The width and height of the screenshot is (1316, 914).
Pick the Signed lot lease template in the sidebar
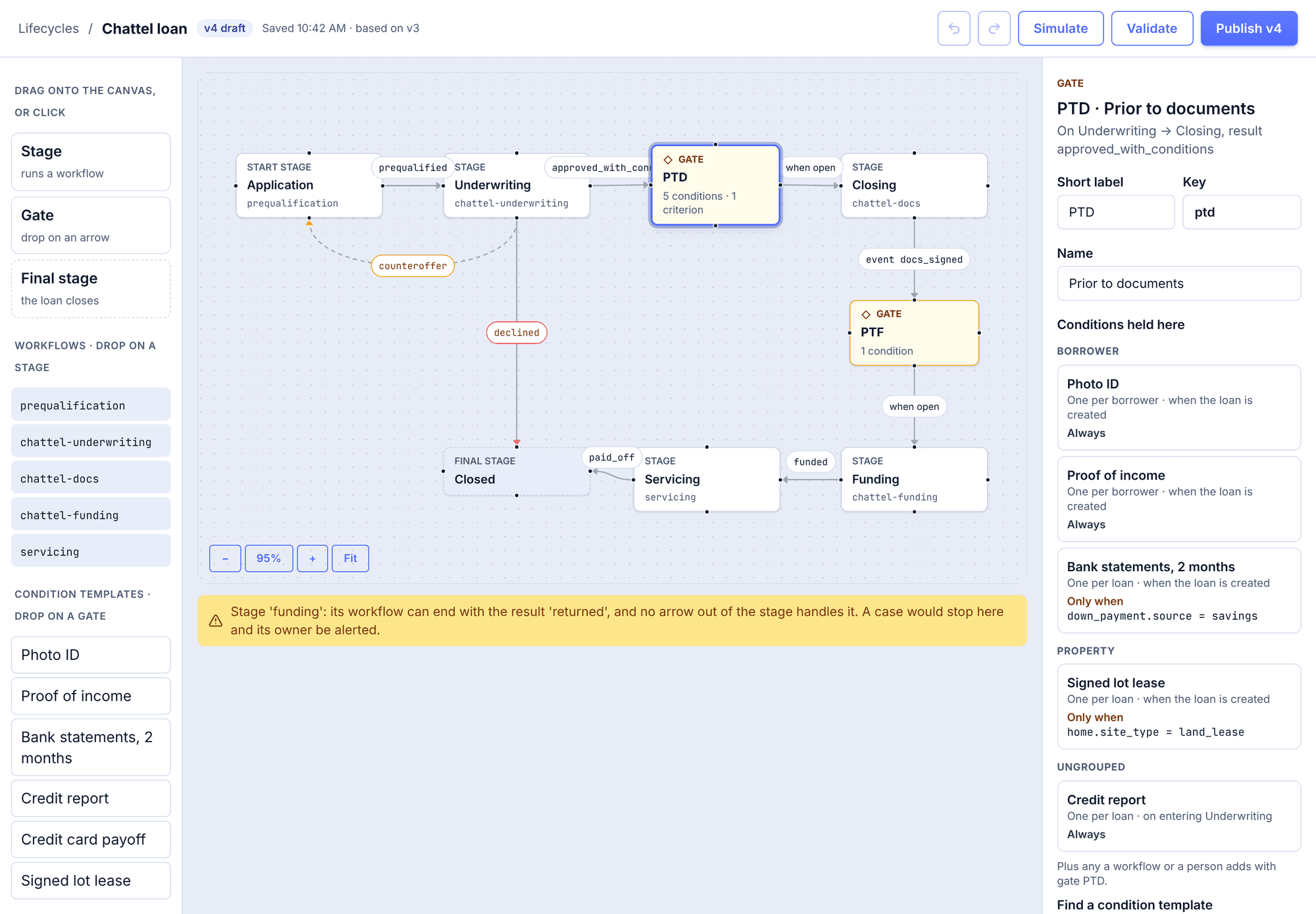tap(91, 880)
